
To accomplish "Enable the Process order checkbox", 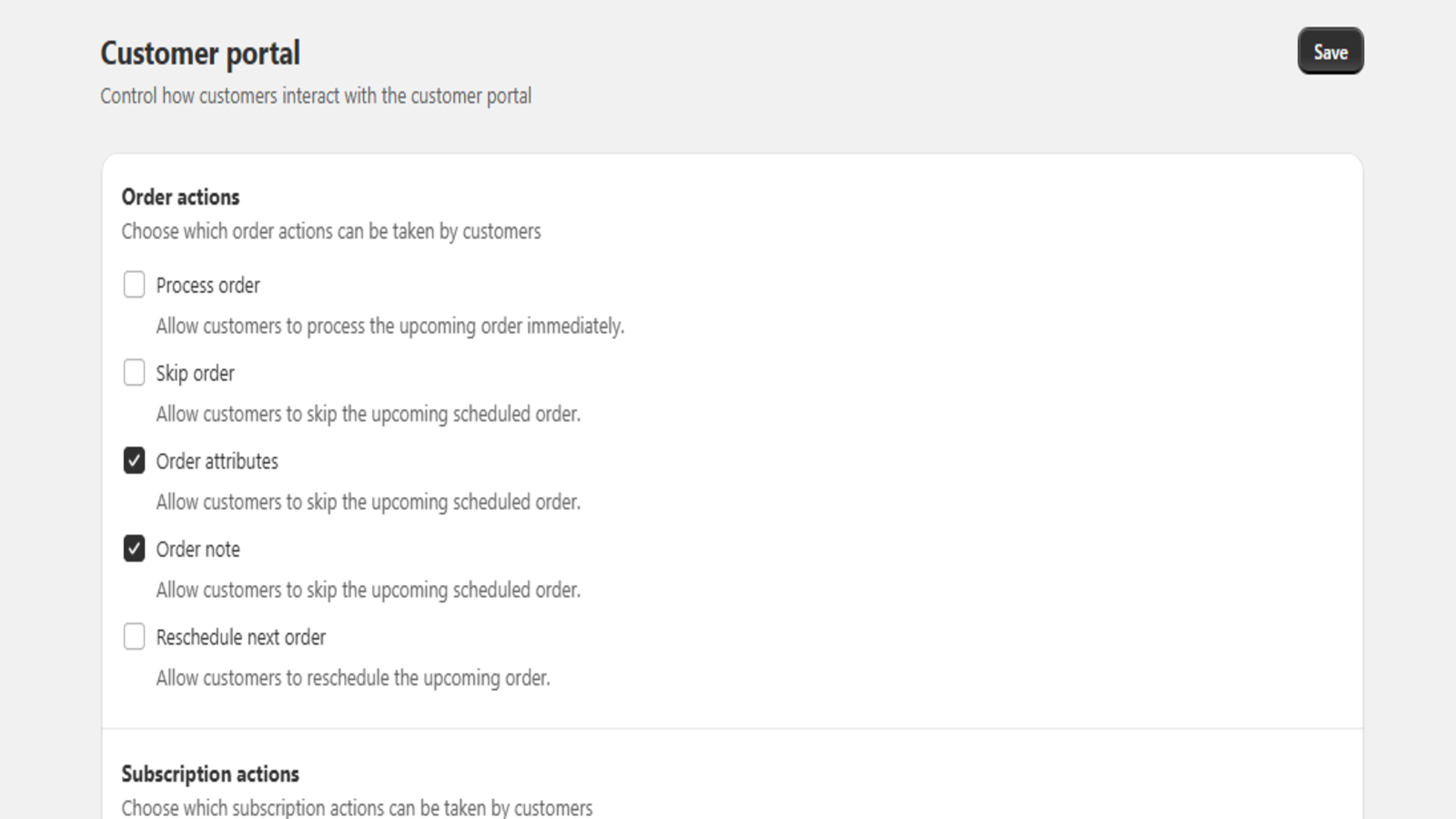I will coord(134,285).
